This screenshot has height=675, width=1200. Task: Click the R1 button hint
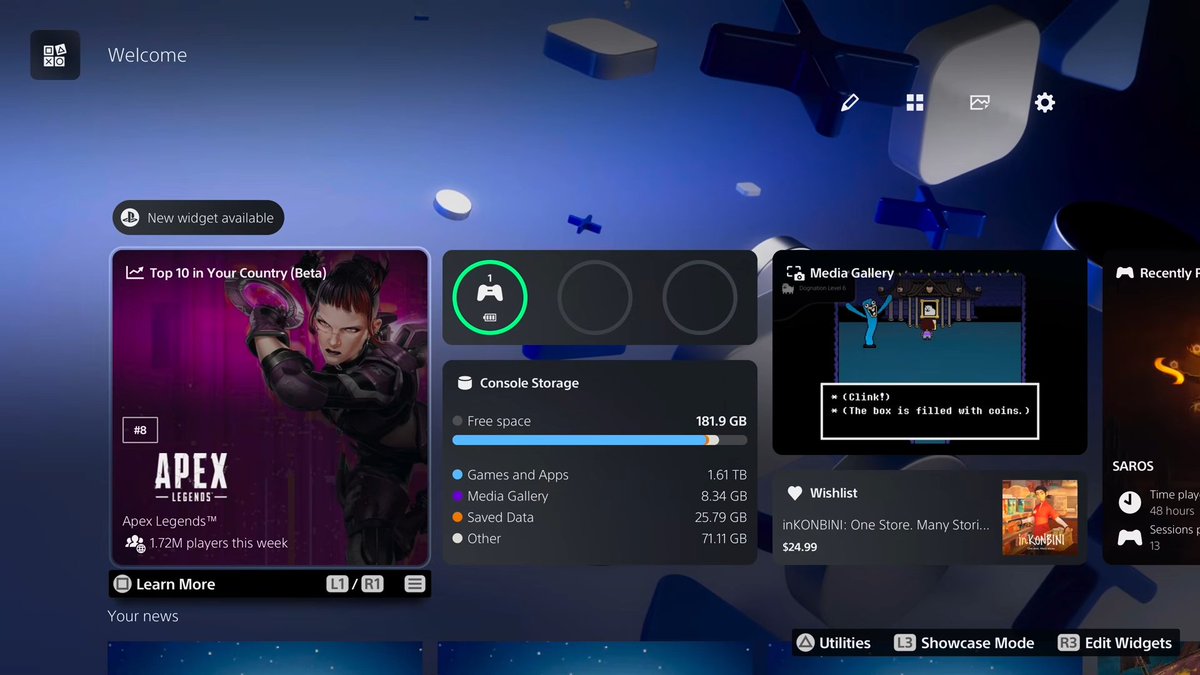(x=372, y=584)
